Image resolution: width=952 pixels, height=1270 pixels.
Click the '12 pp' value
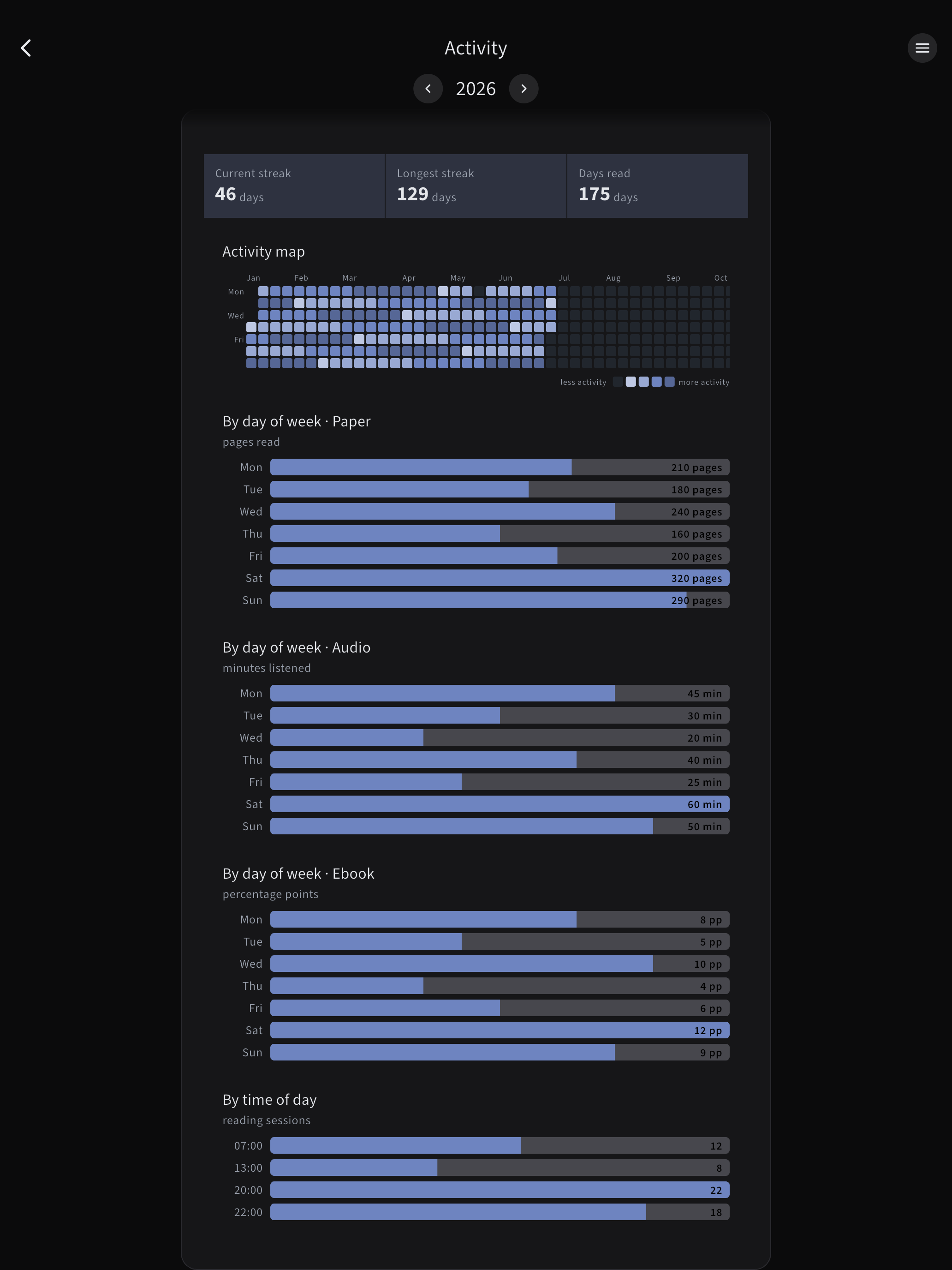click(708, 1030)
